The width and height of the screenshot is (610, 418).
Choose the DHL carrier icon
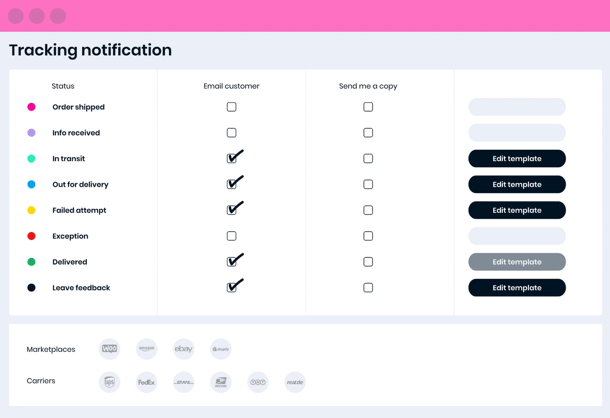184,382
